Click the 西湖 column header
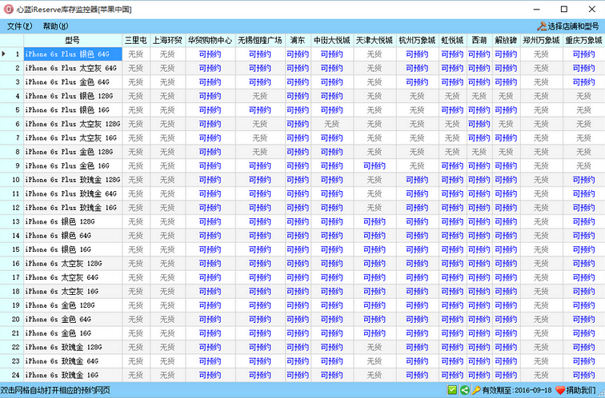 click(x=479, y=40)
